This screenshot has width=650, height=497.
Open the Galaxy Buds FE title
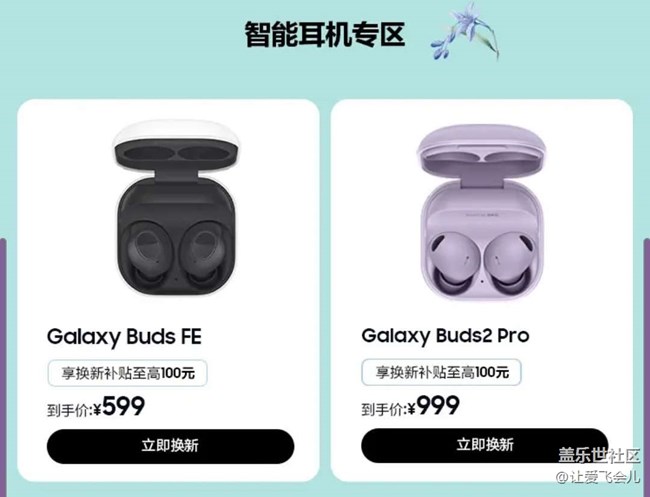(x=124, y=337)
